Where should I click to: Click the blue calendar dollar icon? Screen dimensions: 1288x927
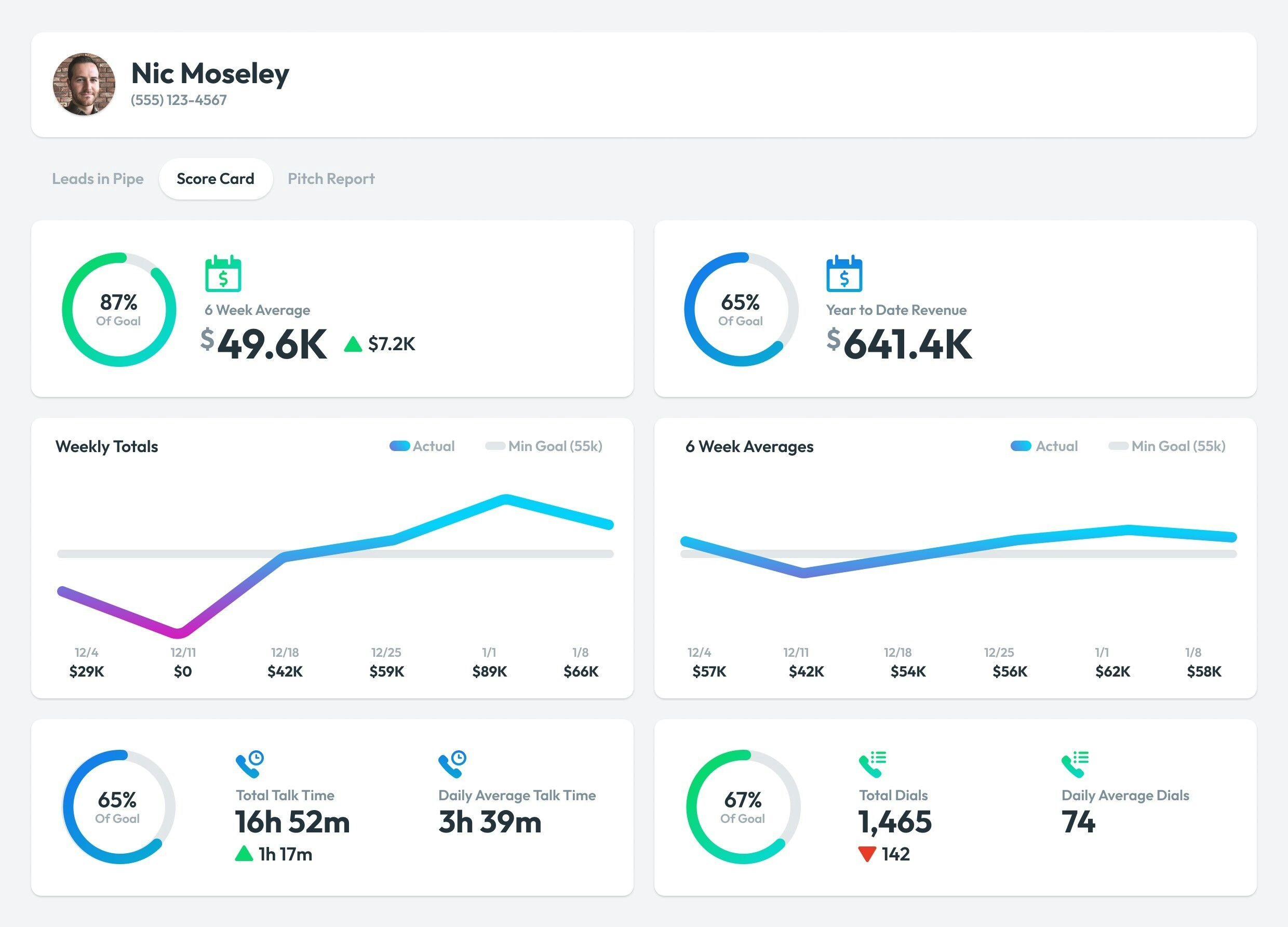point(844,274)
